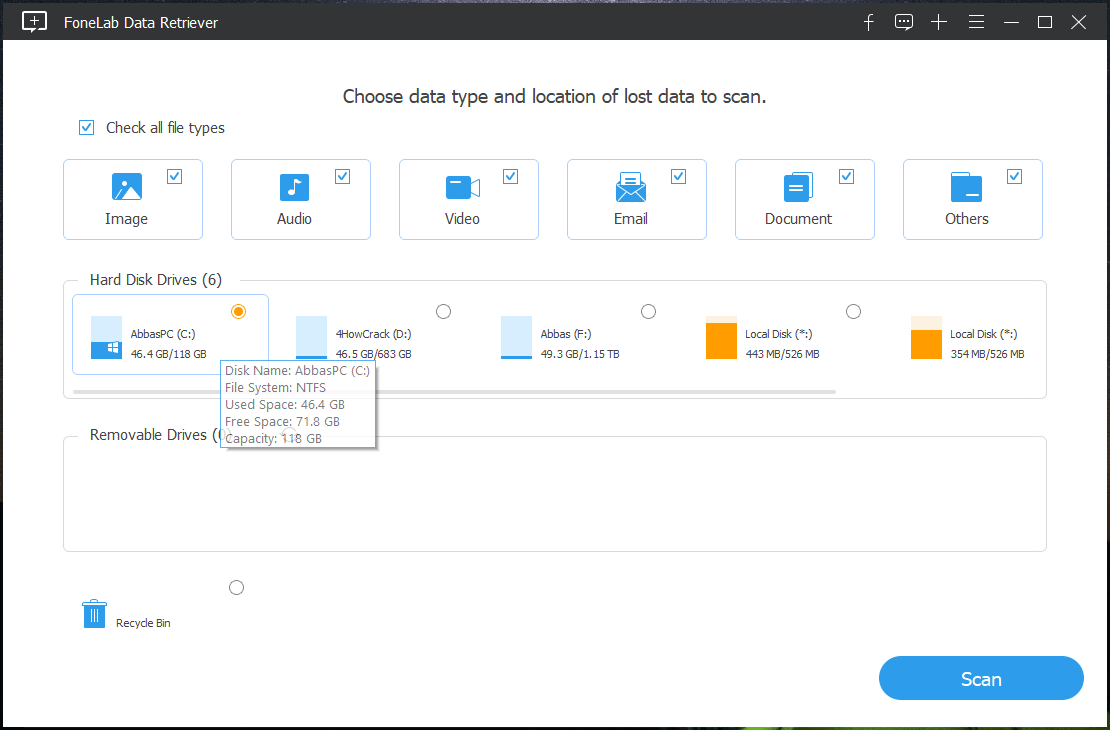Image resolution: width=1110 pixels, height=730 pixels.
Task: Click the plus icon in title bar
Action: click(939, 23)
